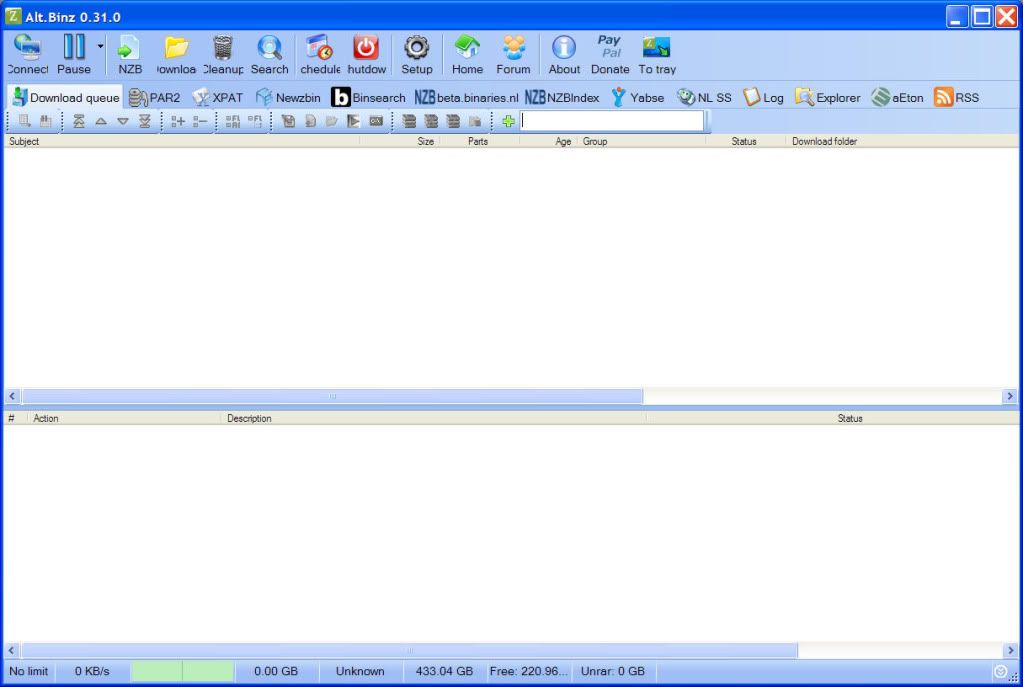Click the gear icon in the status bar corner
Viewport: 1023px width, 687px height.
[1000, 671]
